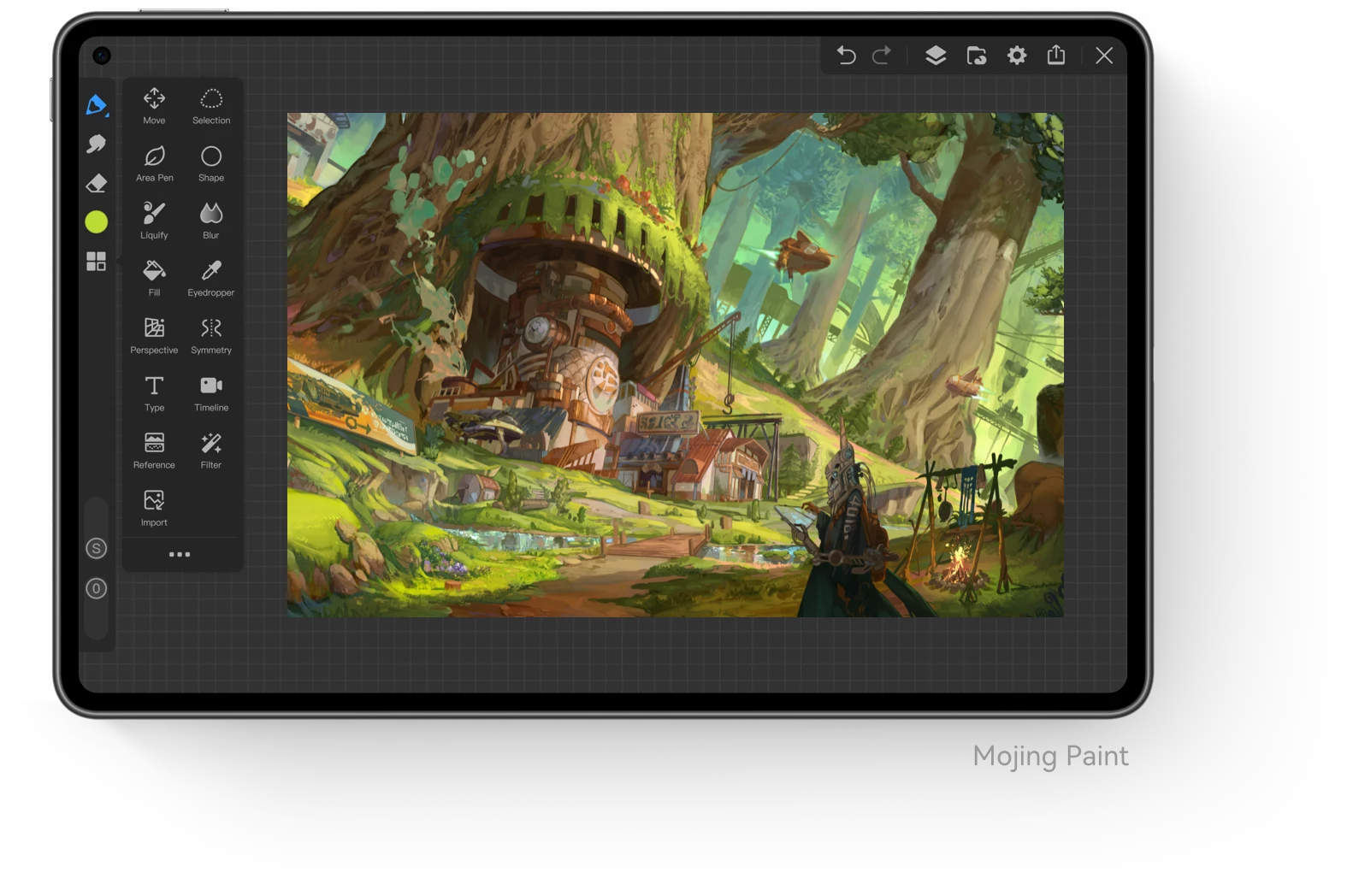Activate the Area Pen tool
Screen dimensions: 1353x896
click(x=154, y=163)
